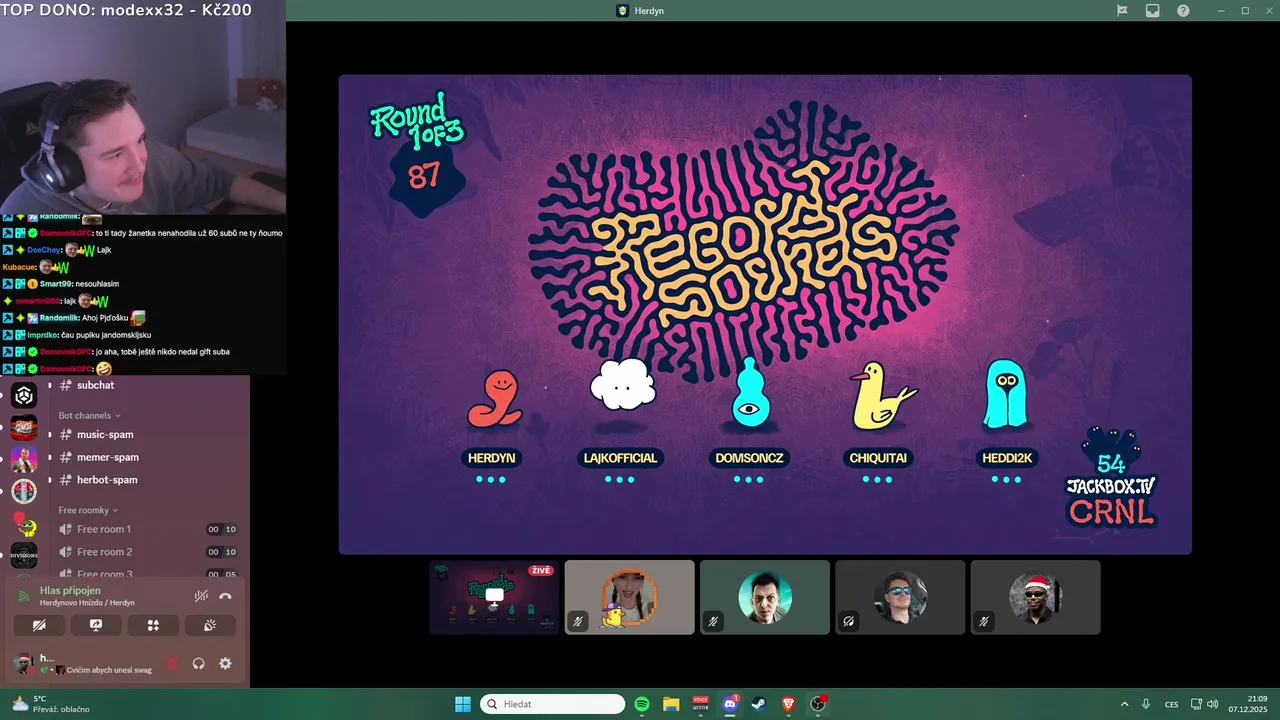Open Spotify from the taskbar
Screen dimensions: 1280x720
pos(642,704)
